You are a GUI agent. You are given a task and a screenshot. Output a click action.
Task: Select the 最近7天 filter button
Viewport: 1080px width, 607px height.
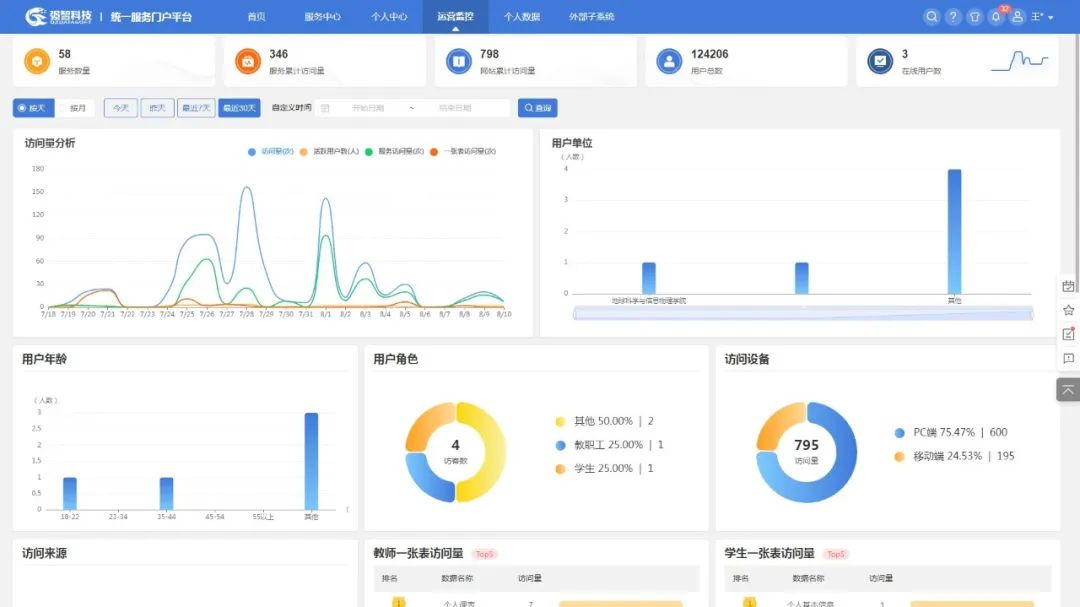click(x=196, y=108)
